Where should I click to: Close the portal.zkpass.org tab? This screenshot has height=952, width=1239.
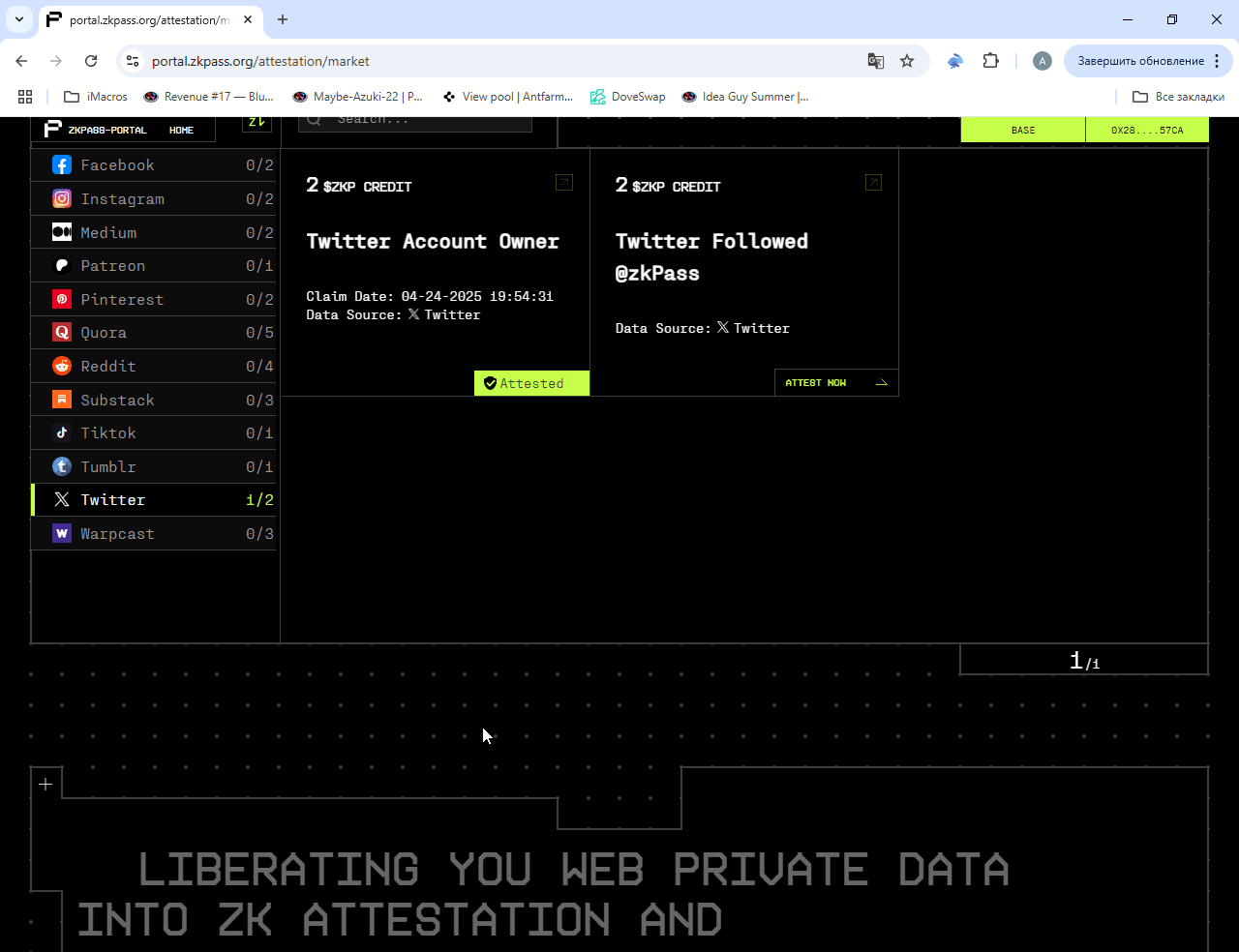pos(249,19)
